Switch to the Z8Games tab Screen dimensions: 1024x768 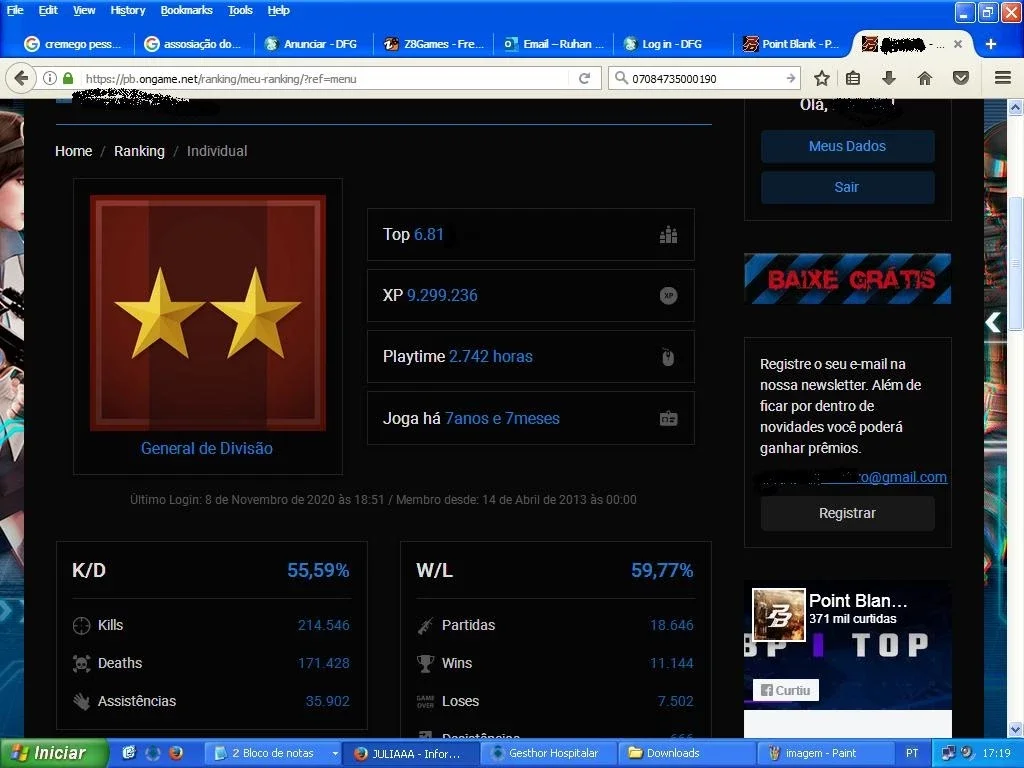pyautogui.click(x=434, y=44)
